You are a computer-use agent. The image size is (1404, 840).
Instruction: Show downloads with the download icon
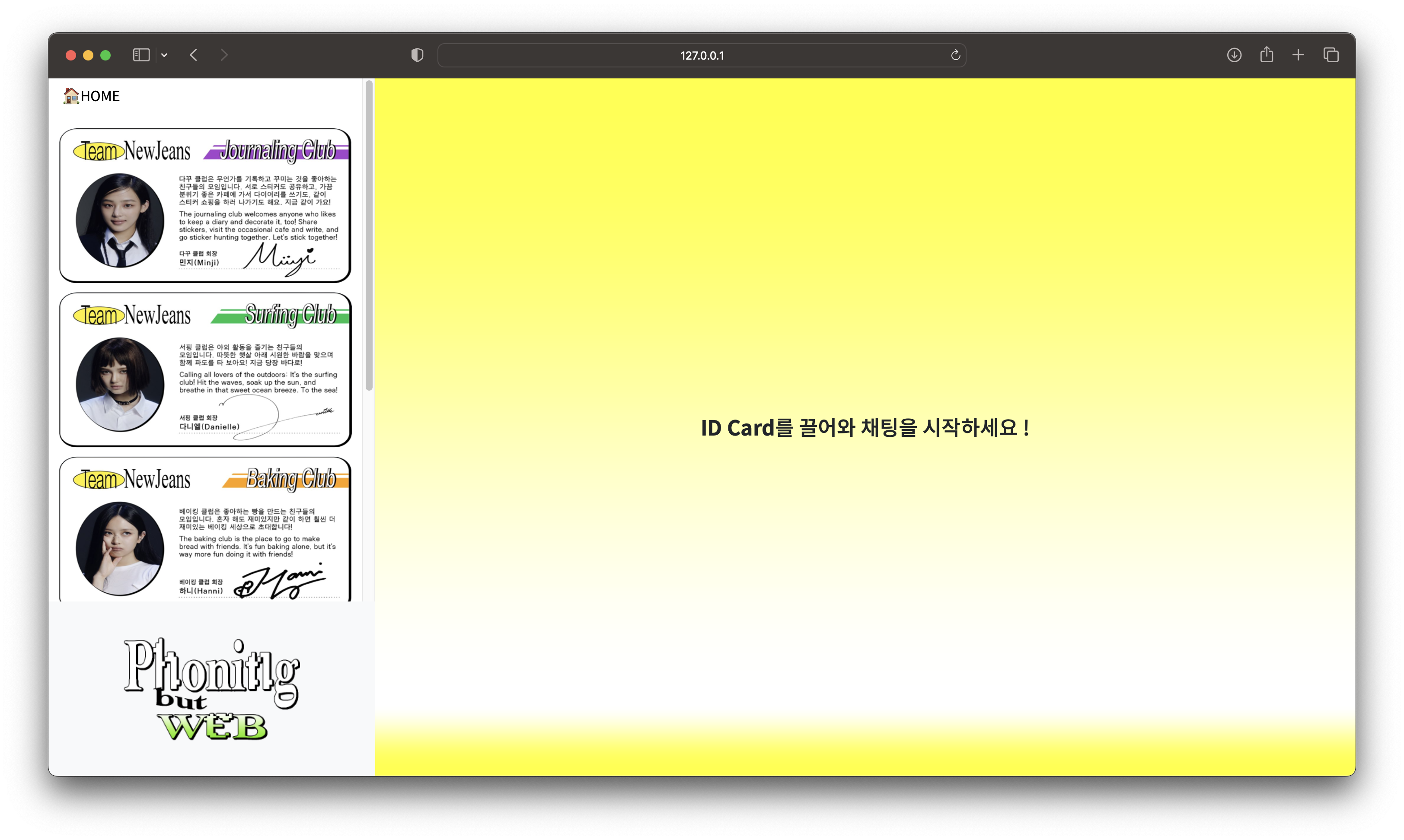[x=1234, y=55]
